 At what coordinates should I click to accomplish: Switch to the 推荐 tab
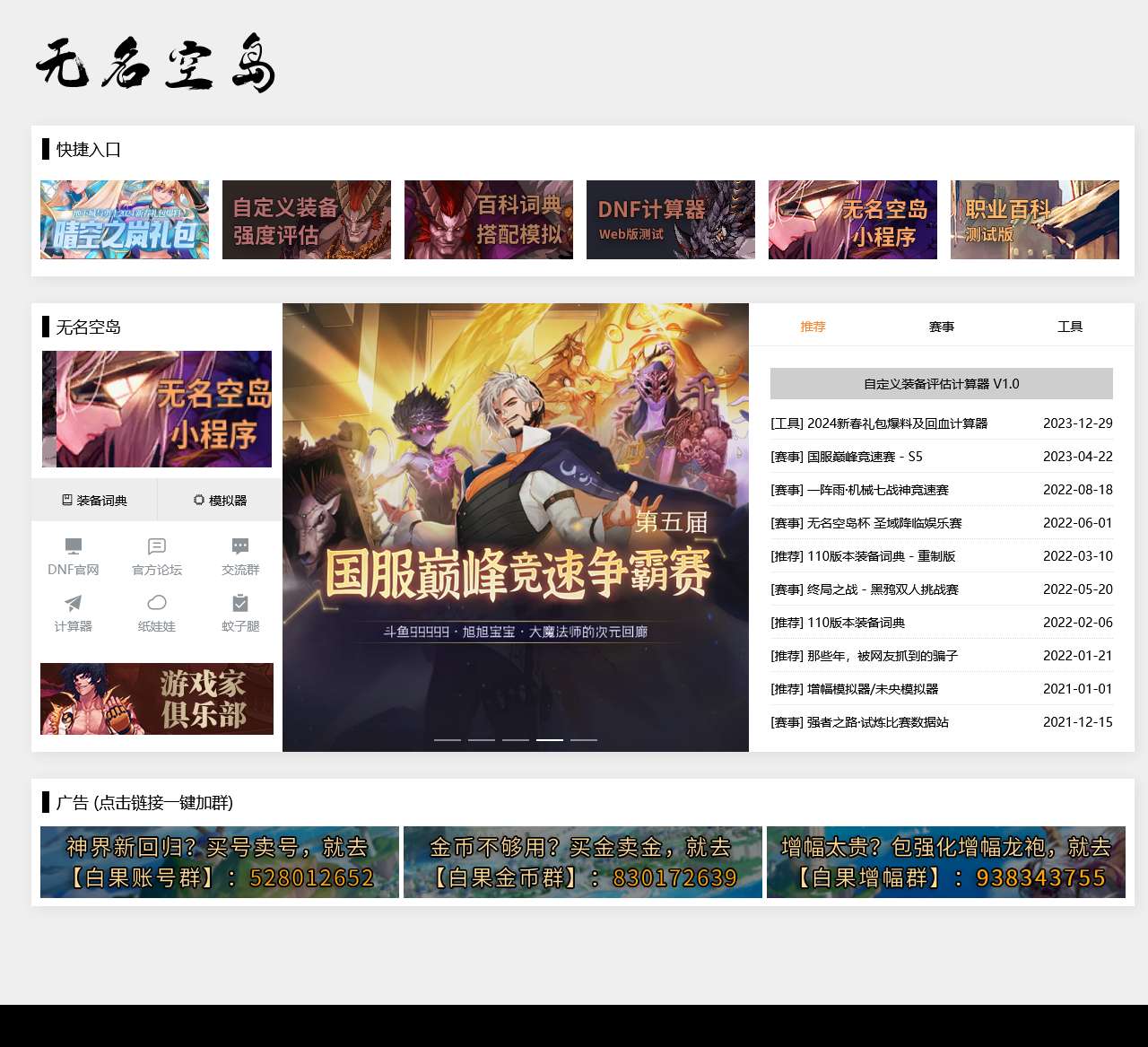click(813, 327)
